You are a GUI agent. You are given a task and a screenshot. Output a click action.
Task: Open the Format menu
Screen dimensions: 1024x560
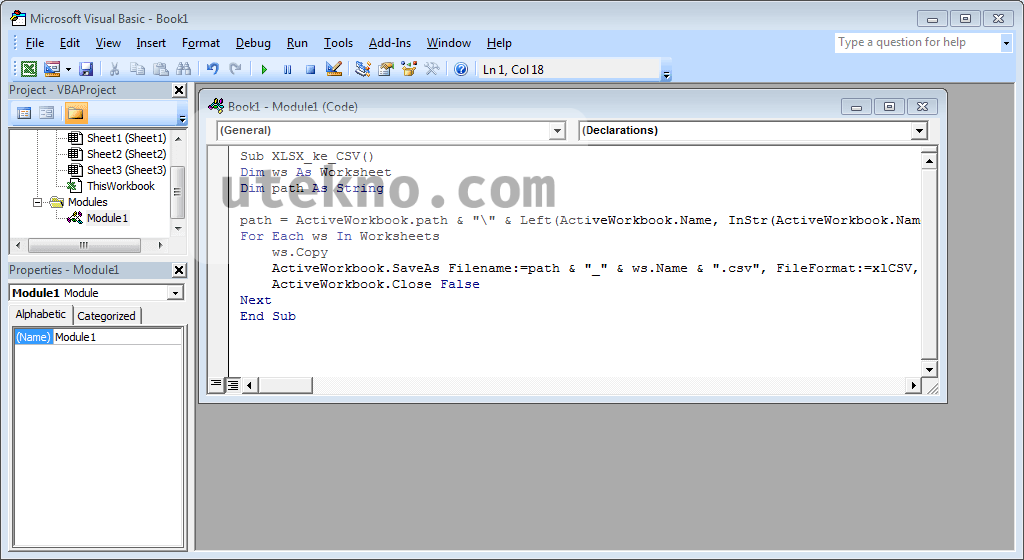(x=200, y=43)
